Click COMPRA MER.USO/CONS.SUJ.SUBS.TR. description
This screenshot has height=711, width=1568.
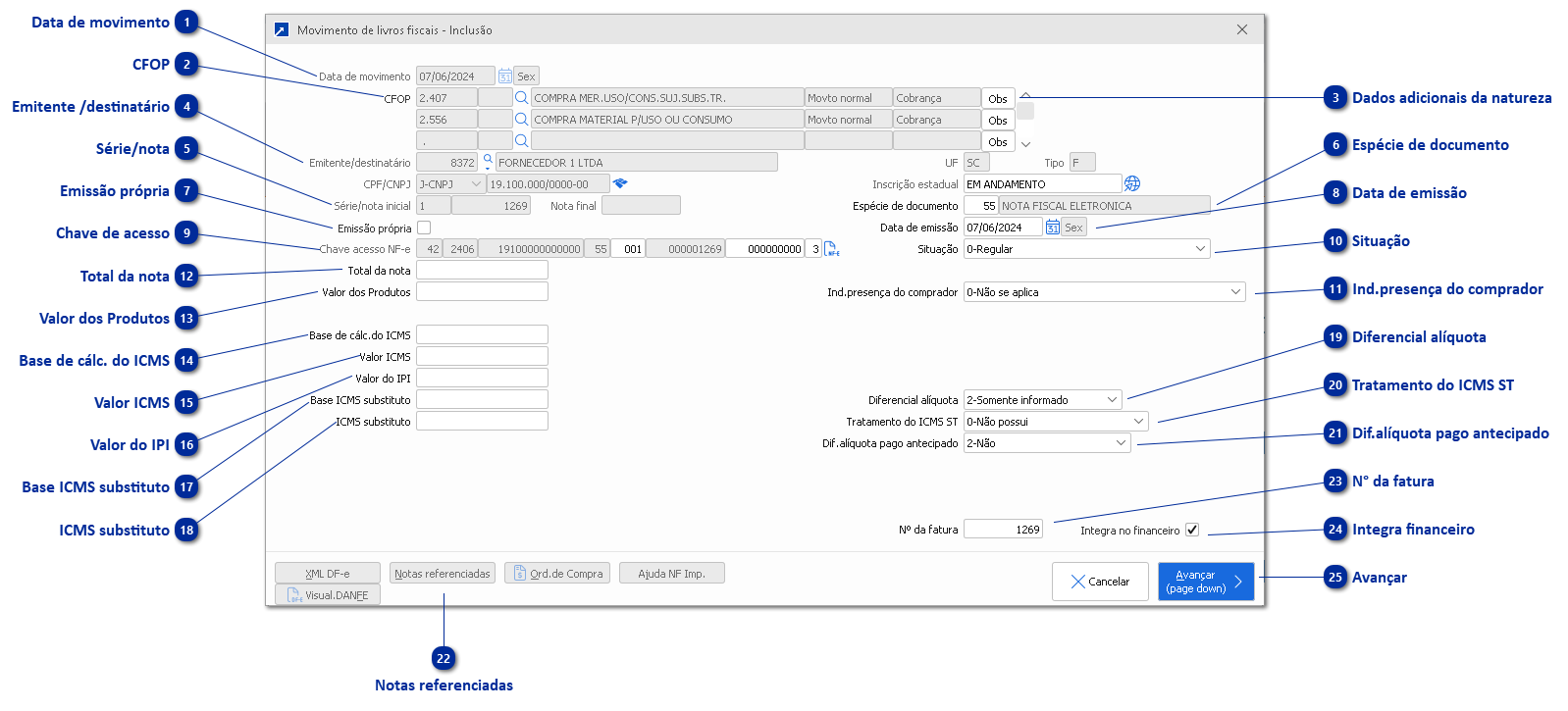(667, 98)
